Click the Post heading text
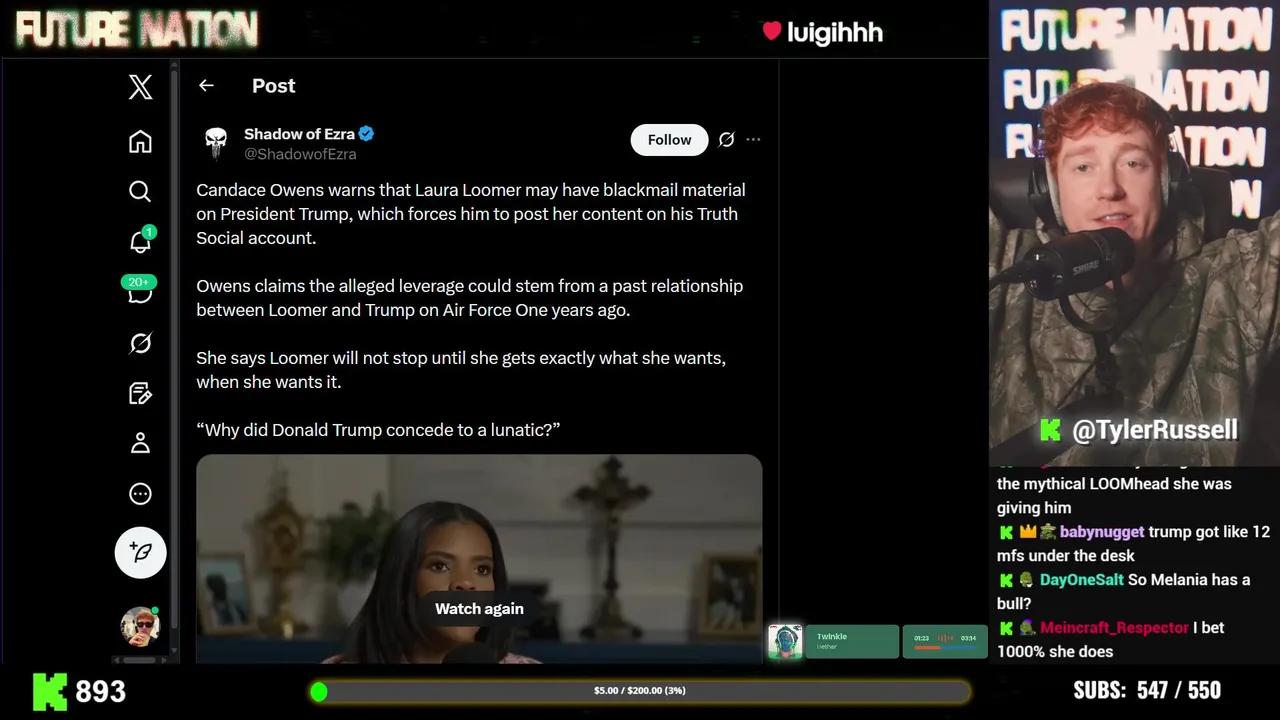The height and width of the screenshot is (720, 1280). click(273, 86)
